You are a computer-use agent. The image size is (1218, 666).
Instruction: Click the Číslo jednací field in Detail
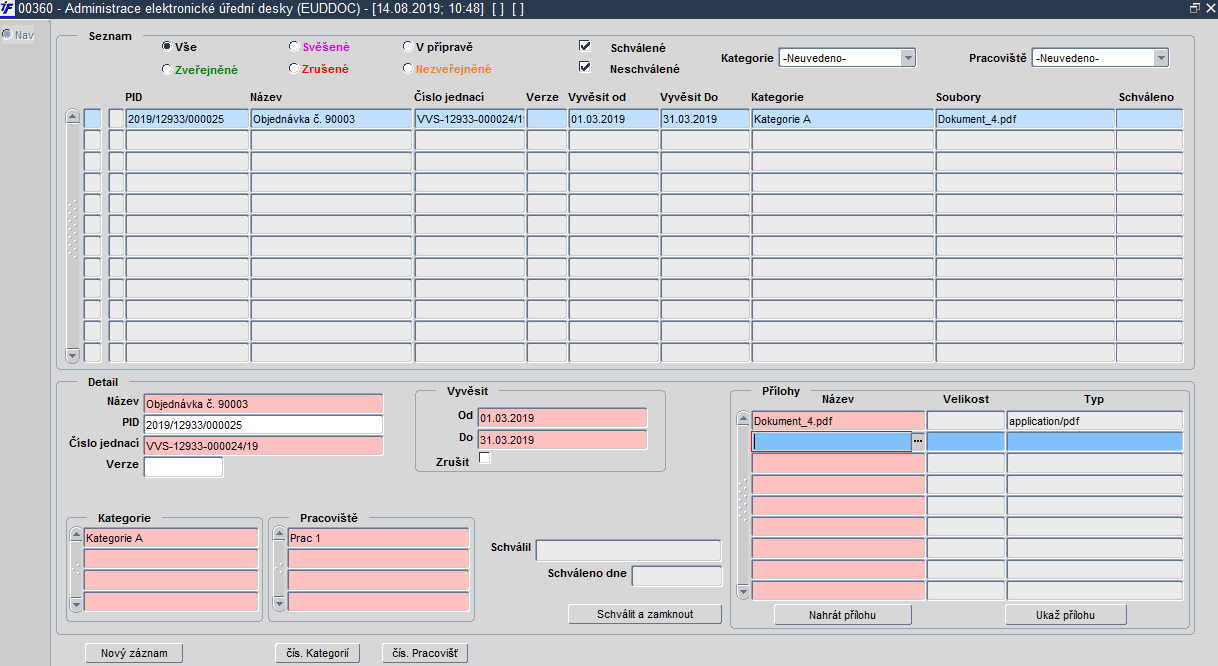(264, 446)
